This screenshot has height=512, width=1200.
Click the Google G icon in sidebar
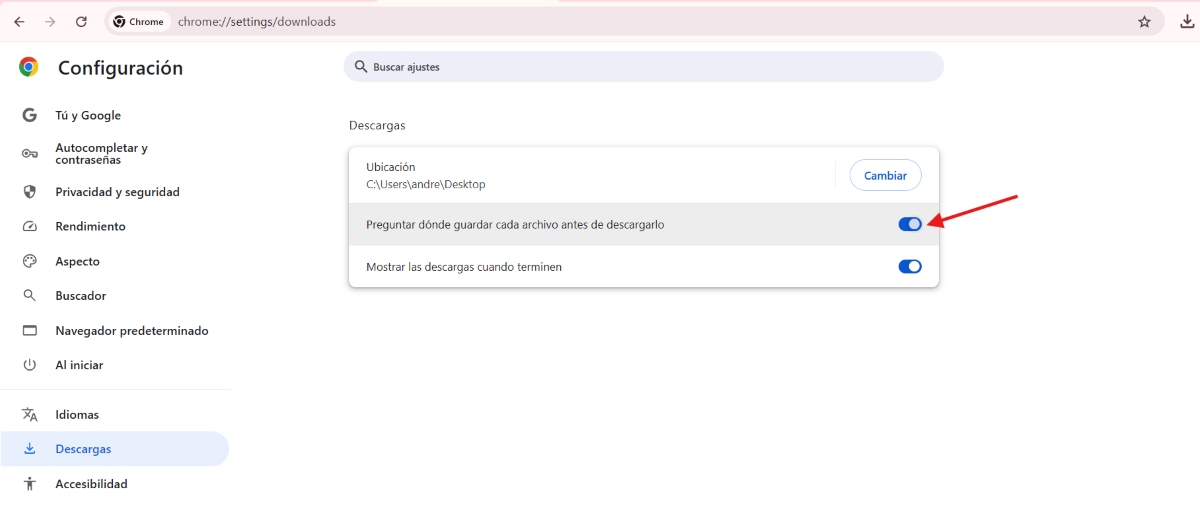click(30, 115)
